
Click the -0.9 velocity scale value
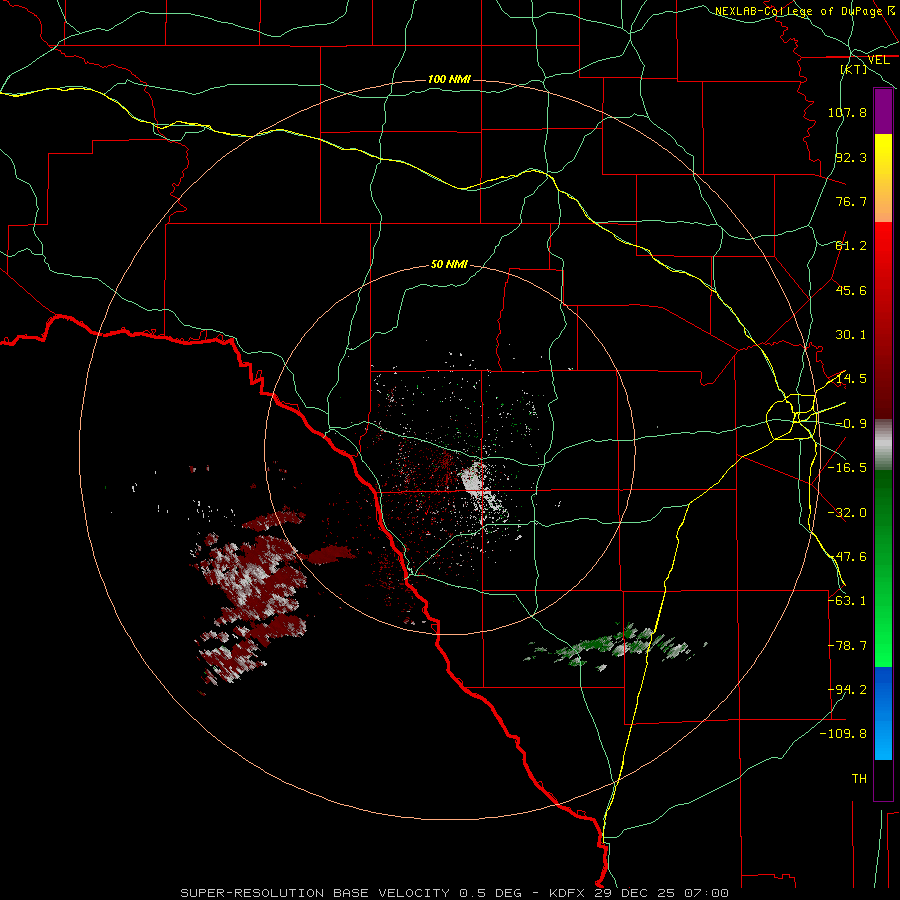point(851,424)
